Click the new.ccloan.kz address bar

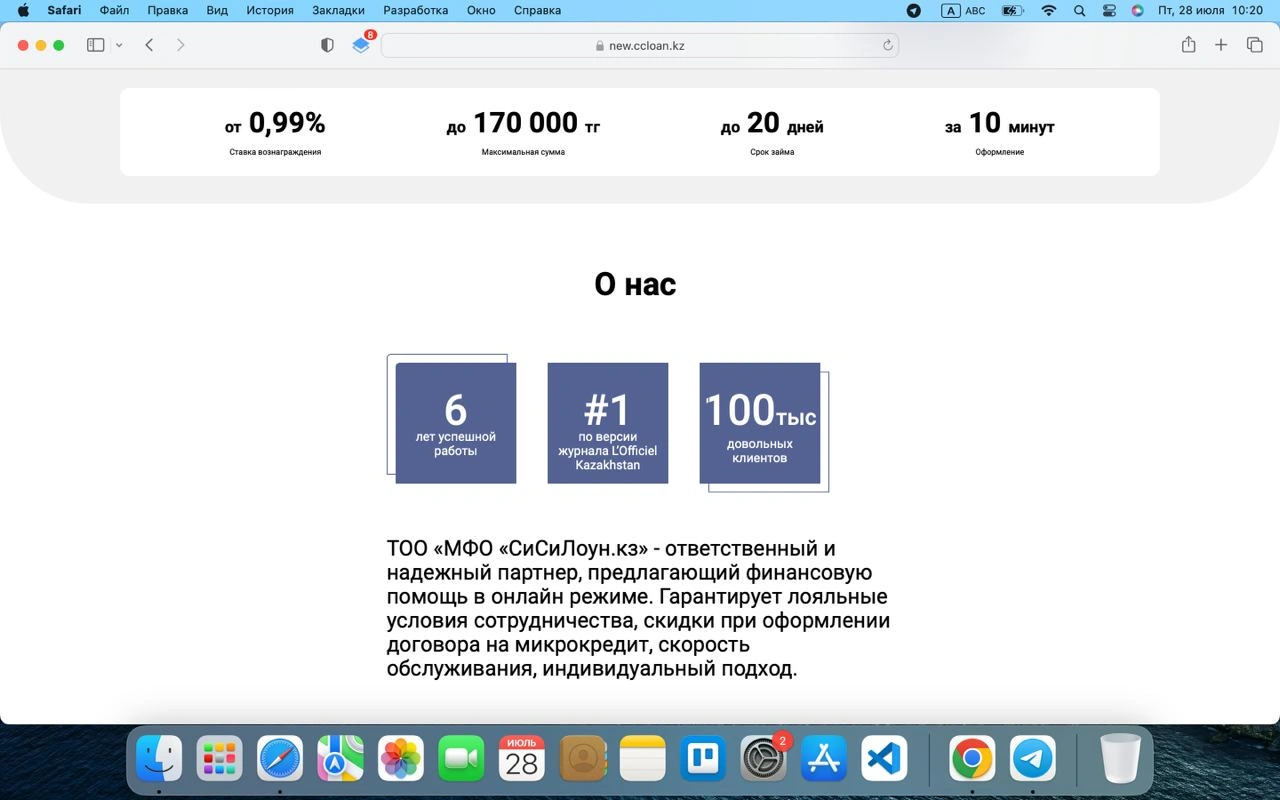[640, 45]
